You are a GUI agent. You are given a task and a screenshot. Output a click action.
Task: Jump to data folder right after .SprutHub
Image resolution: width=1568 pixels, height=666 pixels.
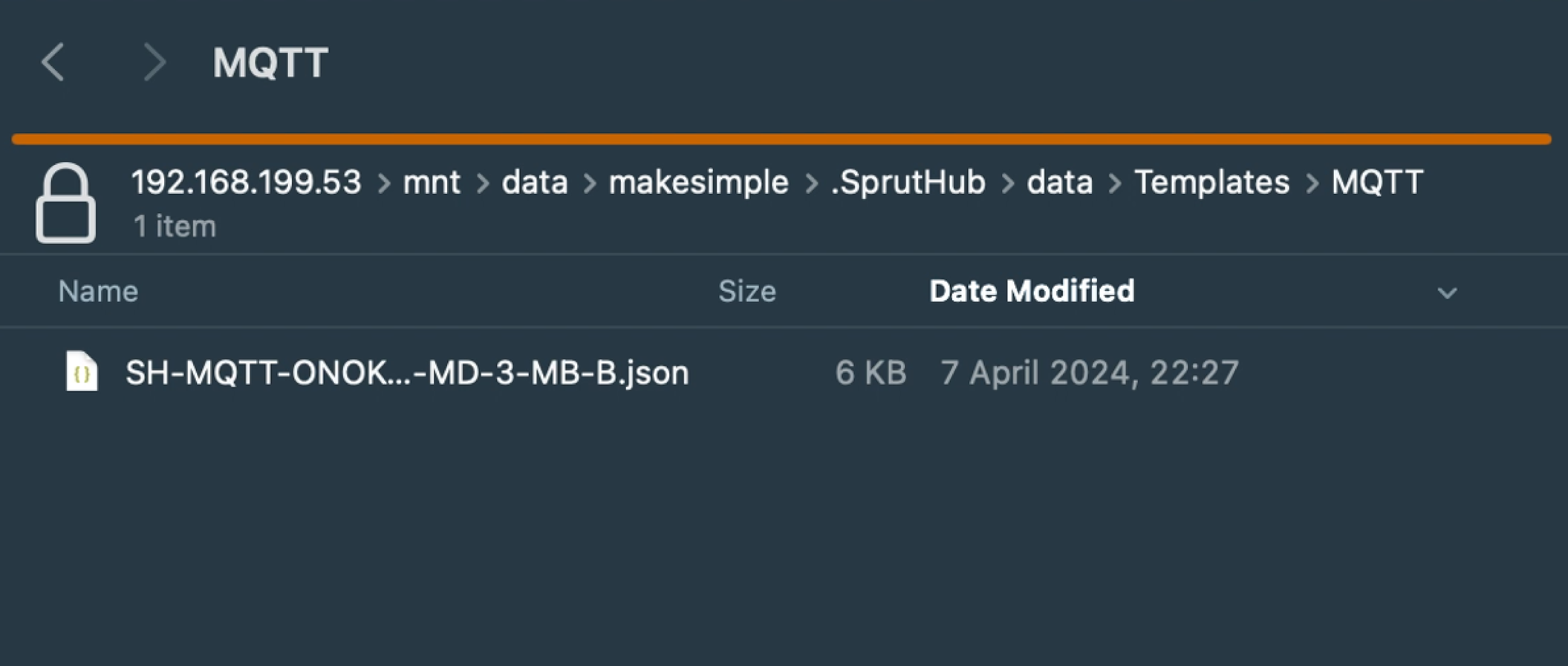point(1059,183)
